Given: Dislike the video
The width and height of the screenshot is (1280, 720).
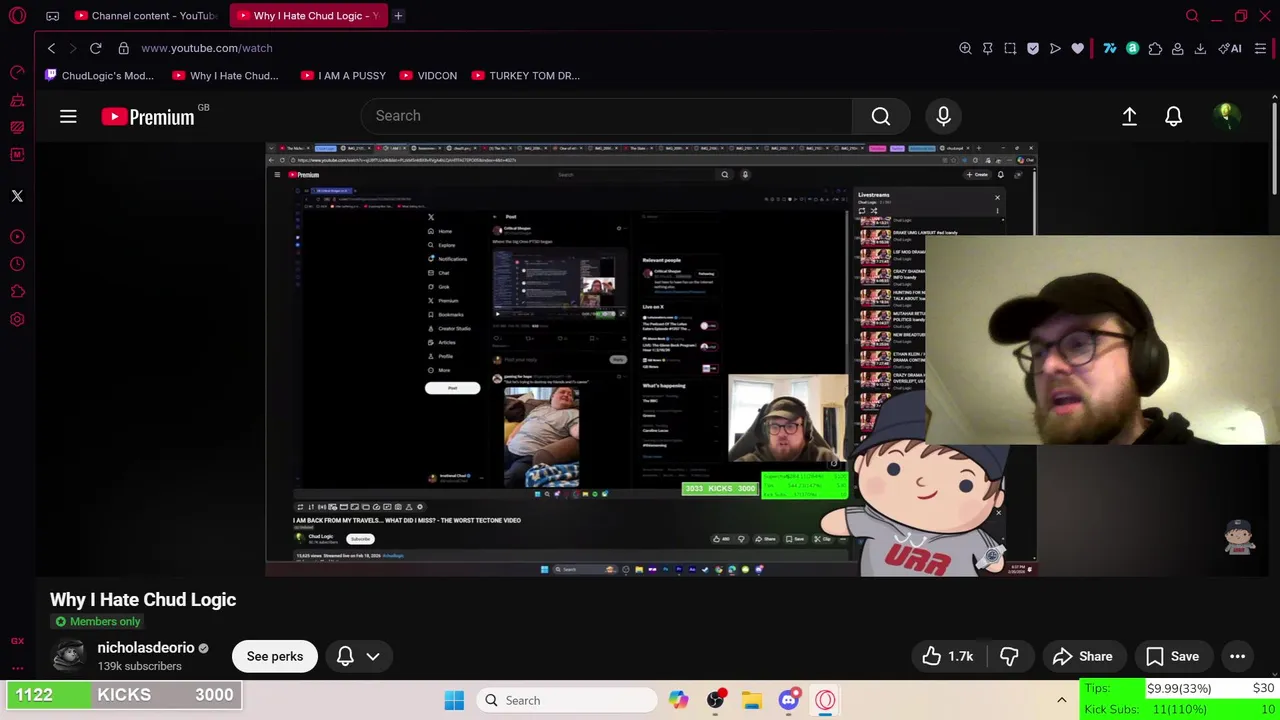Looking at the screenshot, I should (x=1009, y=656).
